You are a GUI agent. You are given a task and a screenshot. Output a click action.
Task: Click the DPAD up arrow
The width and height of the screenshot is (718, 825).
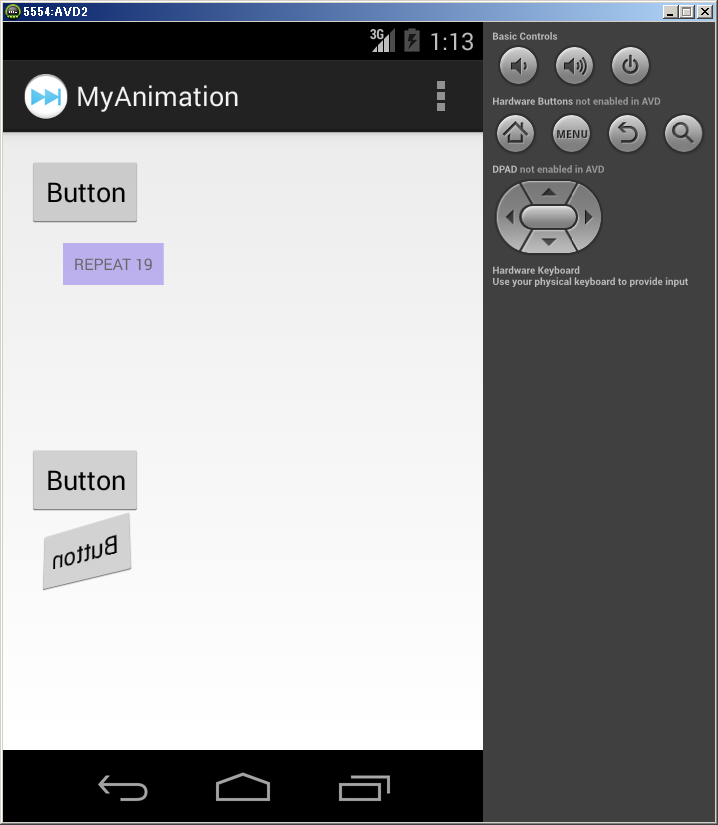coord(549,192)
